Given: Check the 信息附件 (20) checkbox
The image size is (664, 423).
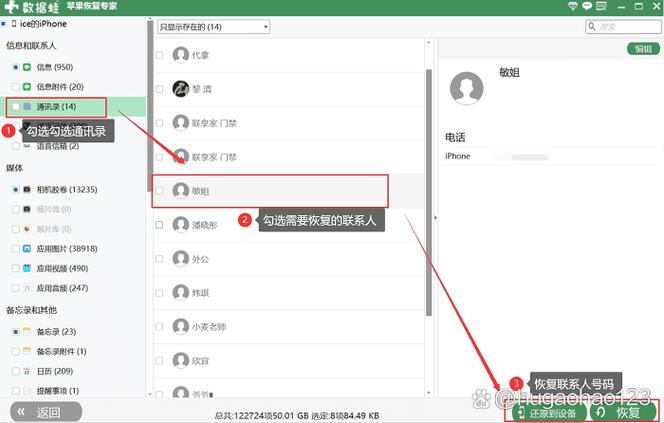Looking at the screenshot, I should coord(16,87).
